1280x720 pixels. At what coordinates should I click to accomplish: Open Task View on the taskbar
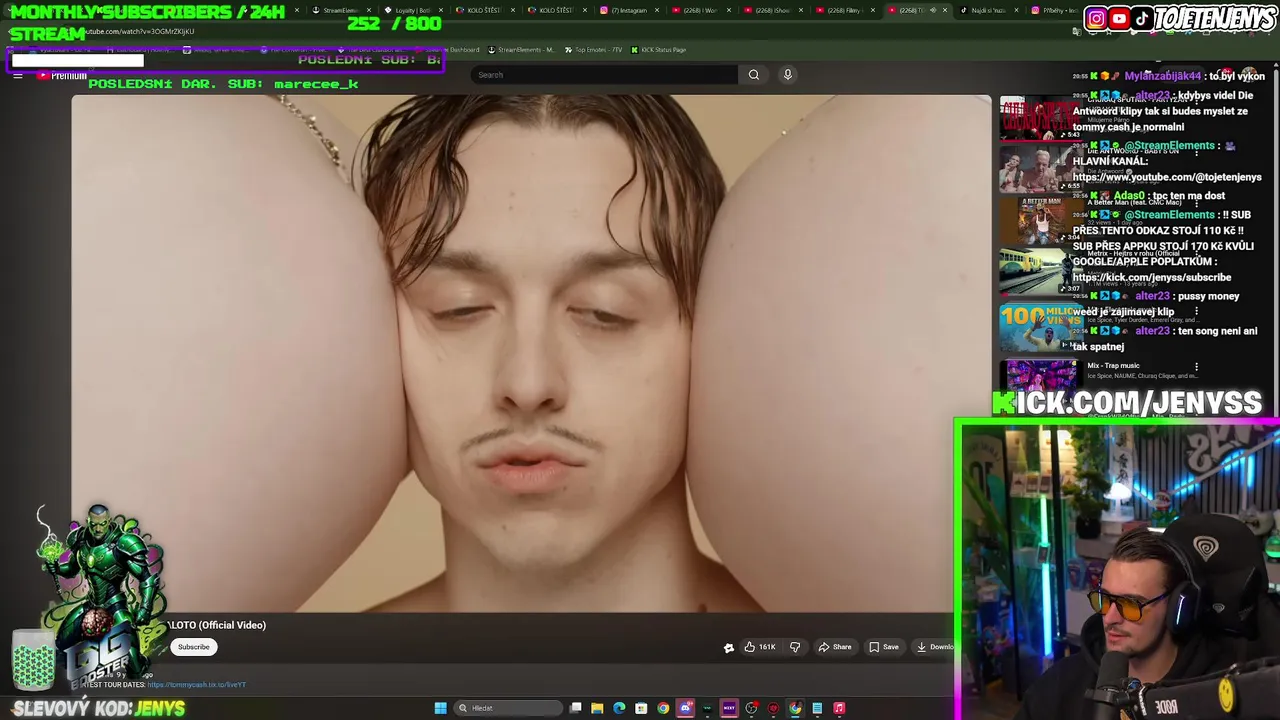575,708
